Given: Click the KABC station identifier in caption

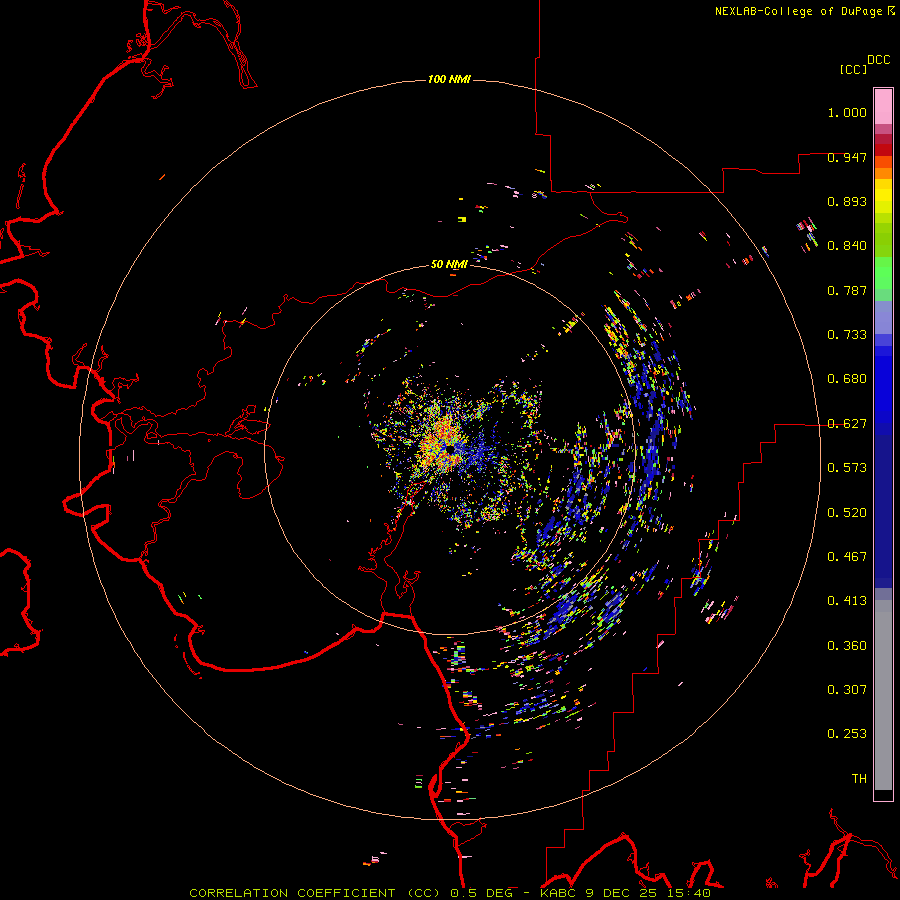Looking at the screenshot, I should (x=559, y=893).
